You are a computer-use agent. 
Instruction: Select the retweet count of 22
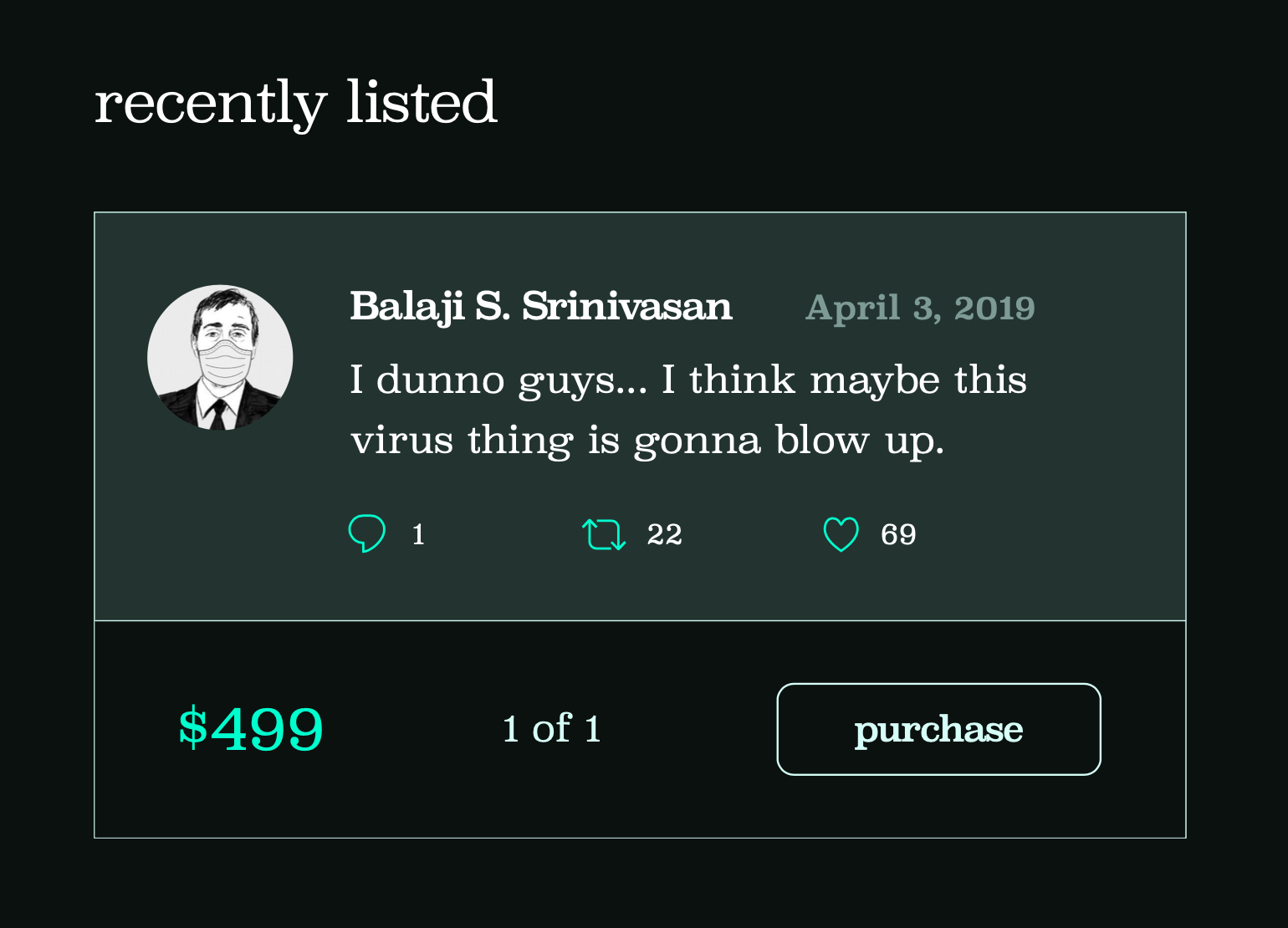point(664,534)
